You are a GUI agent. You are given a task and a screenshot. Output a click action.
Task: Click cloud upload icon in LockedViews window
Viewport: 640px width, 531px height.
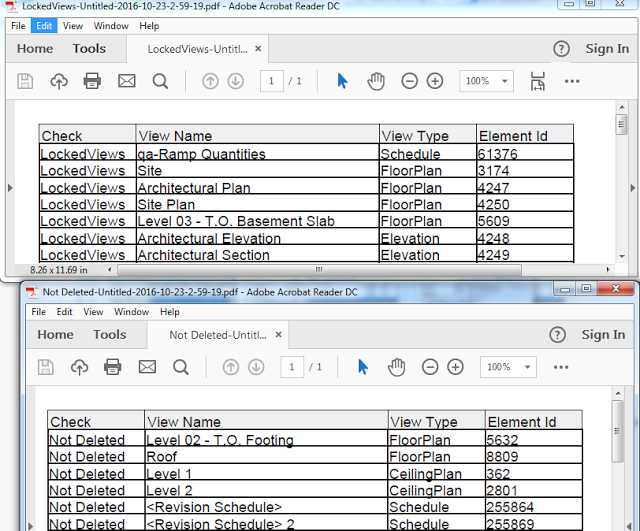pyautogui.click(x=59, y=81)
